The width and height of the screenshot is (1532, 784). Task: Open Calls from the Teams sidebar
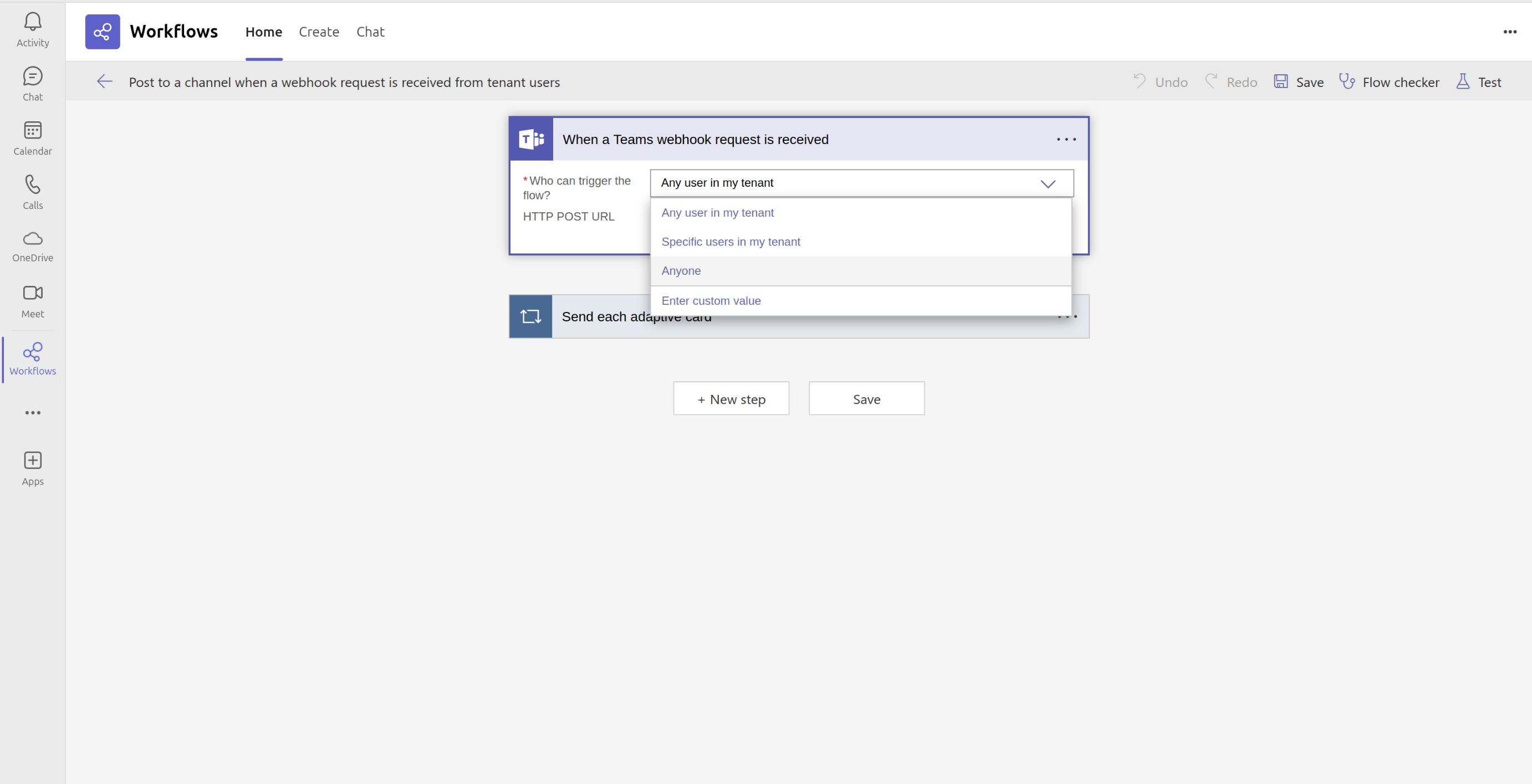pos(33,191)
